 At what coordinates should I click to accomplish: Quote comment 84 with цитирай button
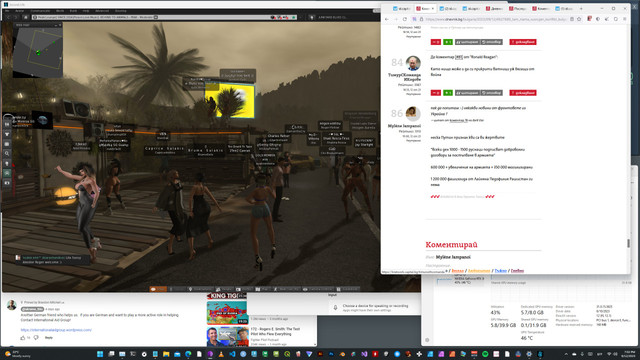(467, 93)
